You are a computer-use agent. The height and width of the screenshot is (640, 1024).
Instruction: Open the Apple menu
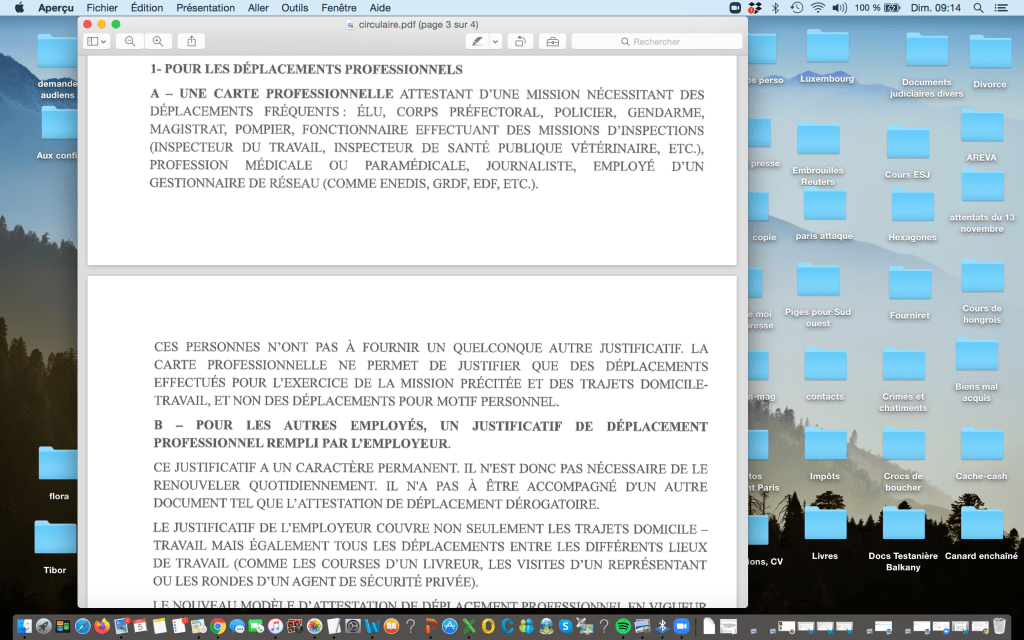pos(18,8)
